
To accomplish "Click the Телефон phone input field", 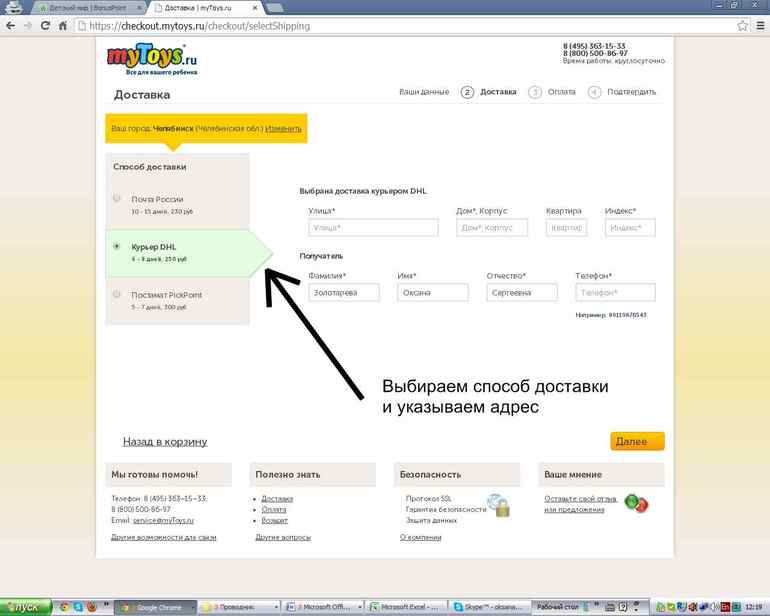I will tap(615, 293).
